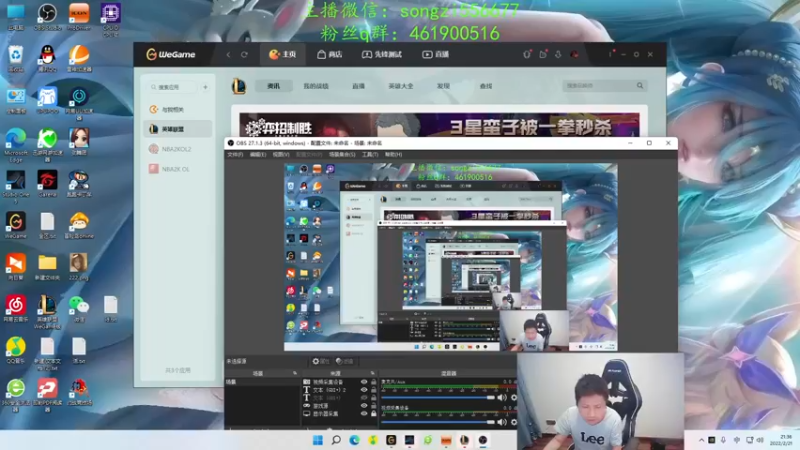Pop out the OBS sources dock via its header icon
This screenshot has width=800, height=450.
(372, 373)
